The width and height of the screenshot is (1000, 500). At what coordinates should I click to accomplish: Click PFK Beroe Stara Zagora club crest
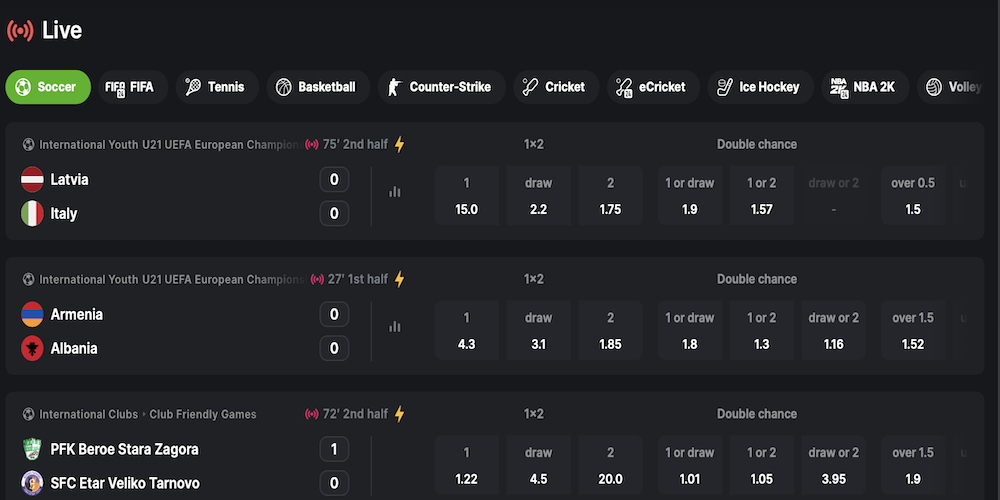[32, 450]
